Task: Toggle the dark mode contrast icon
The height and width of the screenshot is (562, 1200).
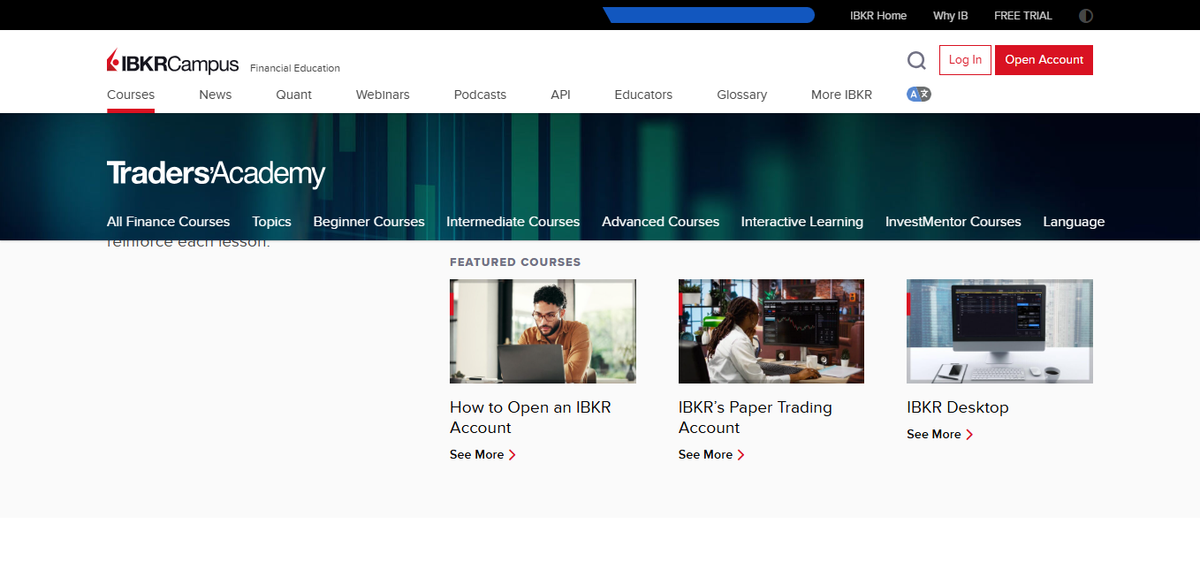Action: click(1086, 16)
